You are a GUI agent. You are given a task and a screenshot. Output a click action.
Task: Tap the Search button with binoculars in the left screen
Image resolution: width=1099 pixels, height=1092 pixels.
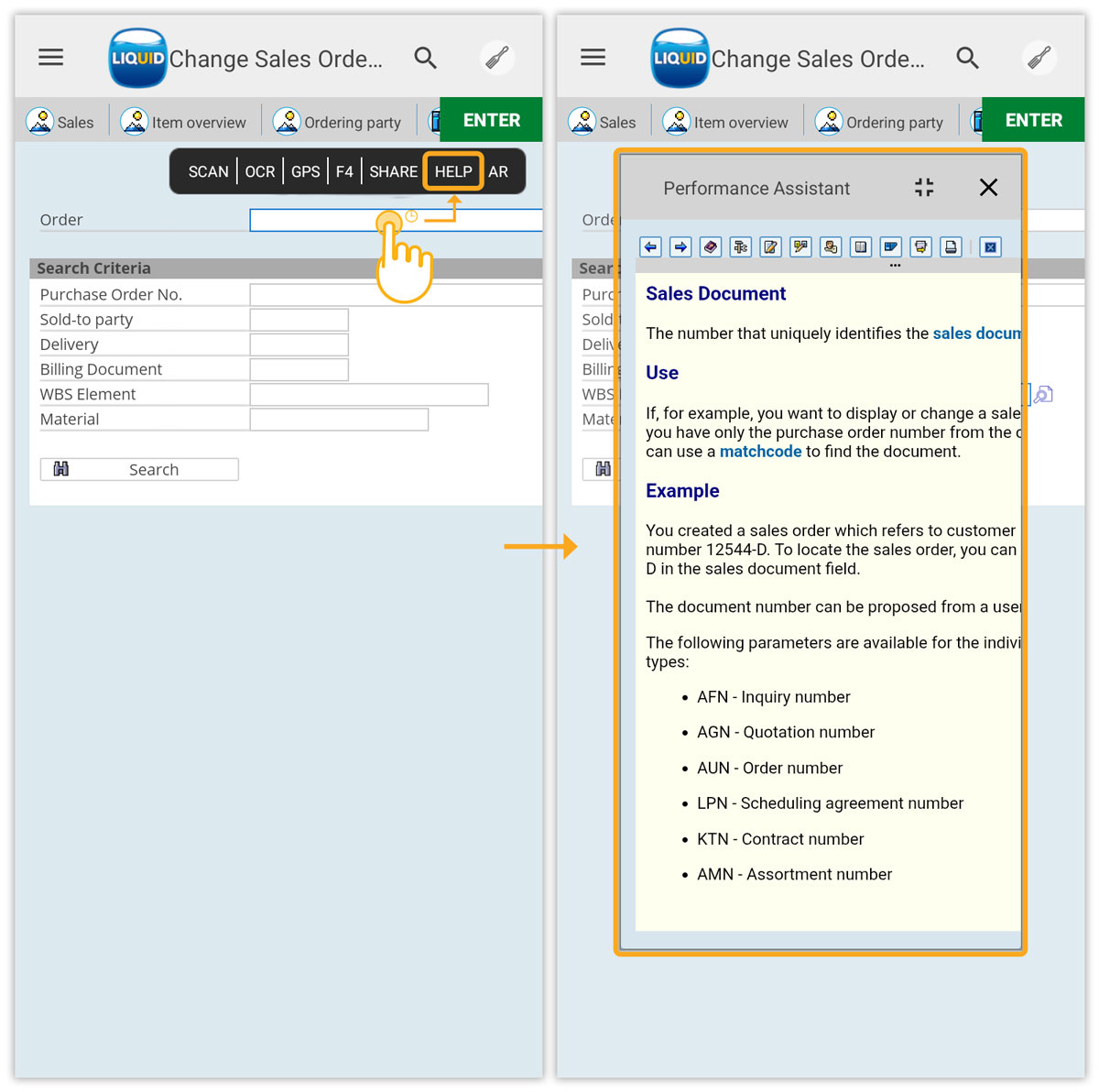(x=139, y=469)
